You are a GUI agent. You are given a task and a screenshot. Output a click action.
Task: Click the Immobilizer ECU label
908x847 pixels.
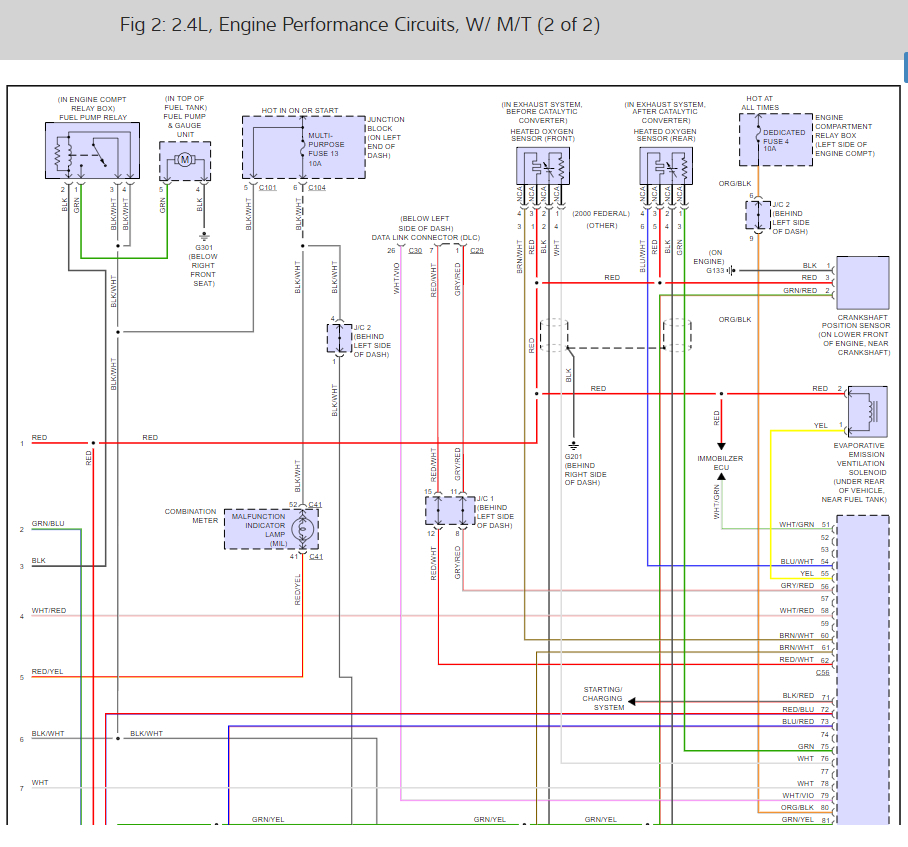[x=720, y=462]
